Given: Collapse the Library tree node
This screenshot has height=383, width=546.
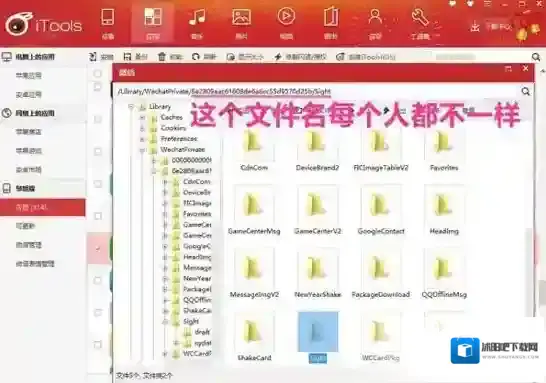Looking at the screenshot, I should 131,107.
